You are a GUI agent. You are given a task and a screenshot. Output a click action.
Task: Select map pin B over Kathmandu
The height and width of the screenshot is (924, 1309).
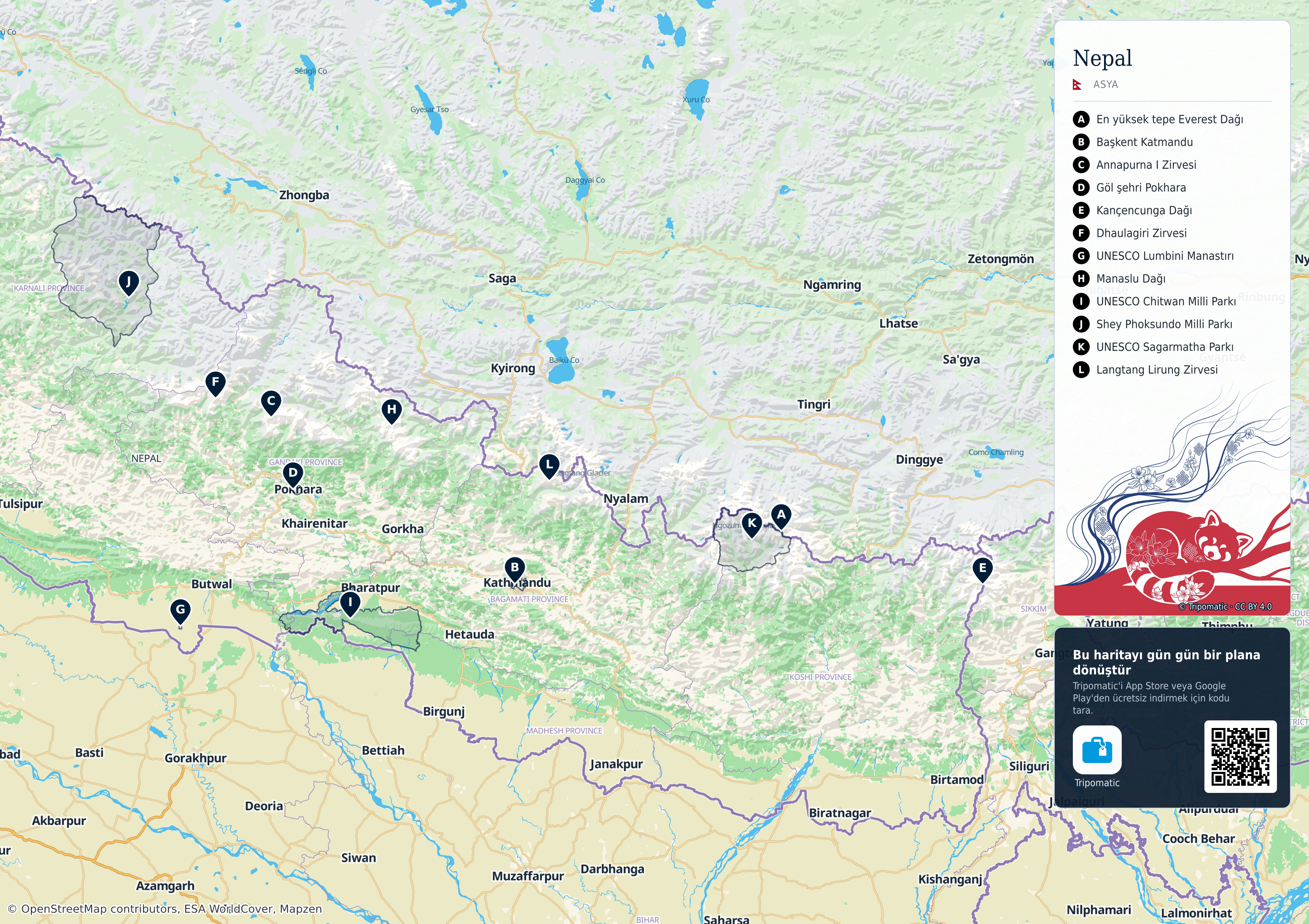(x=515, y=569)
